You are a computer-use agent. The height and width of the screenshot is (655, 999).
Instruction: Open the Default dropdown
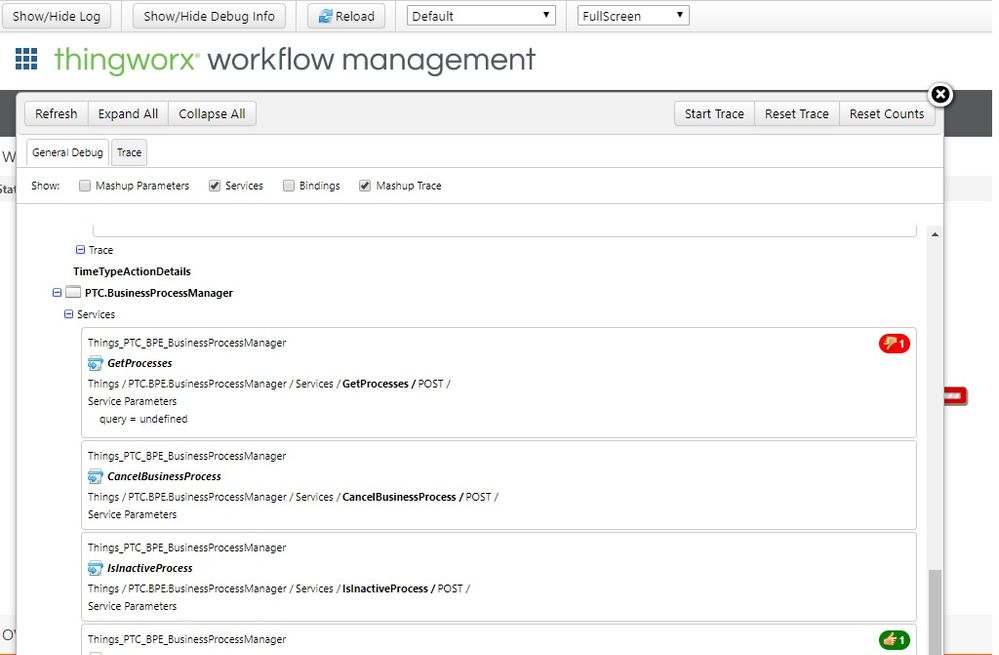point(481,16)
